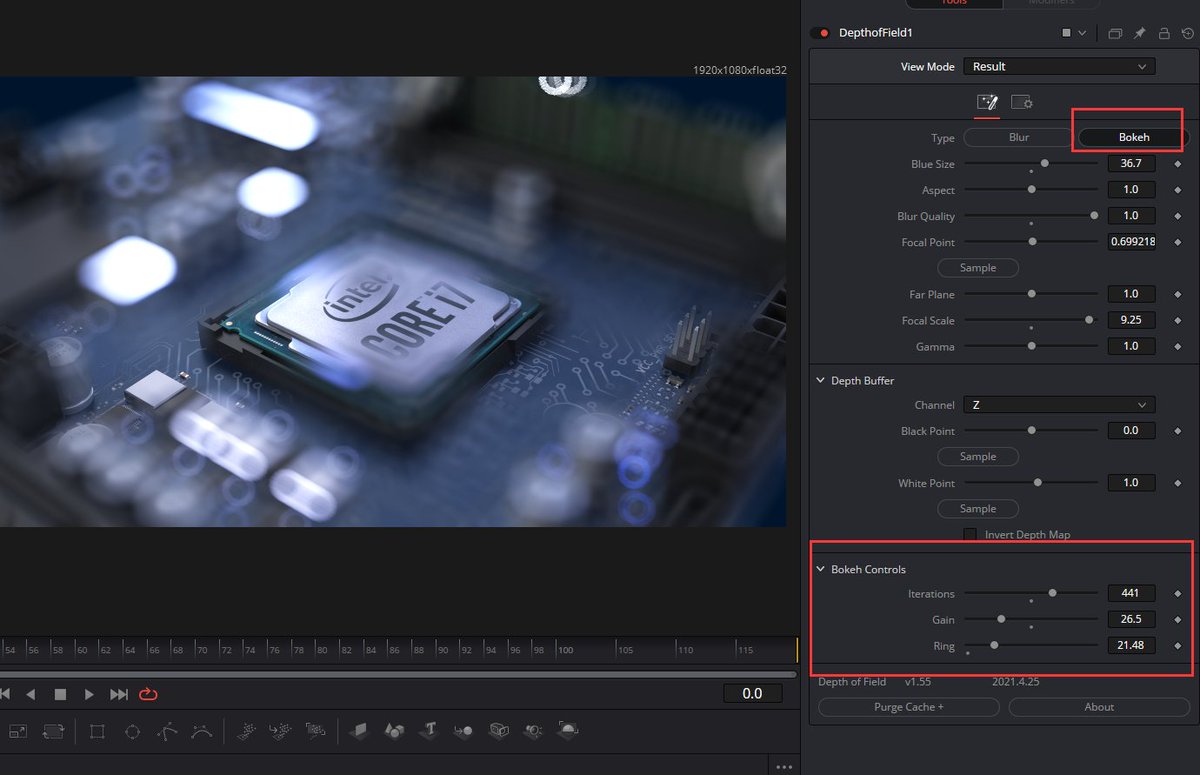Image resolution: width=1200 pixels, height=775 pixels.
Task: Click the current time field 0.0
Action: (752, 694)
